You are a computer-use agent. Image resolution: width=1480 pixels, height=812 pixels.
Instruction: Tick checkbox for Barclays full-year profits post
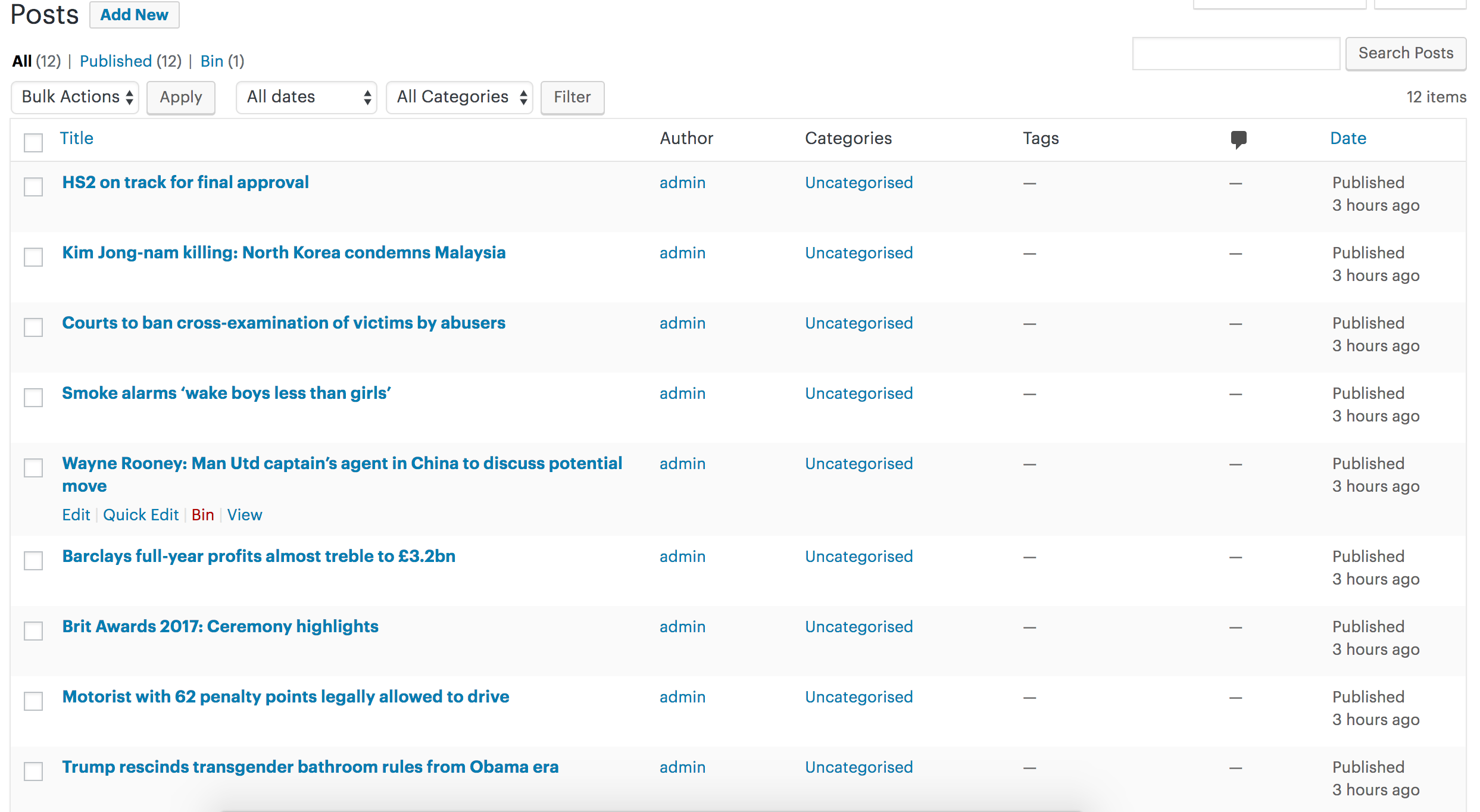tap(33, 561)
